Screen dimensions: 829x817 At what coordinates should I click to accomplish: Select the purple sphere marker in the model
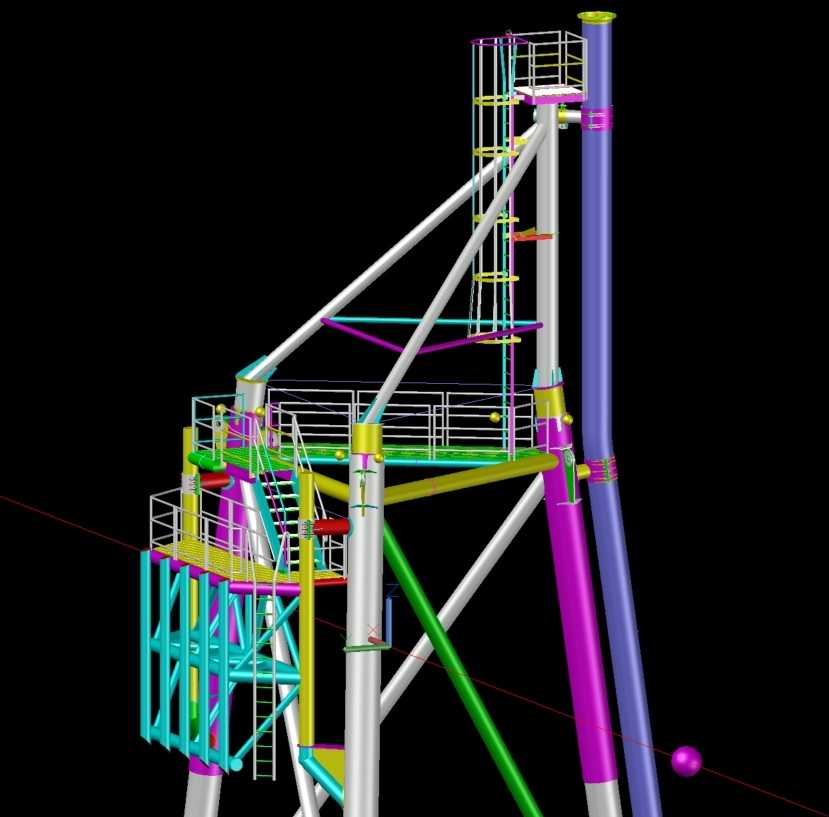tap(686, 761)
